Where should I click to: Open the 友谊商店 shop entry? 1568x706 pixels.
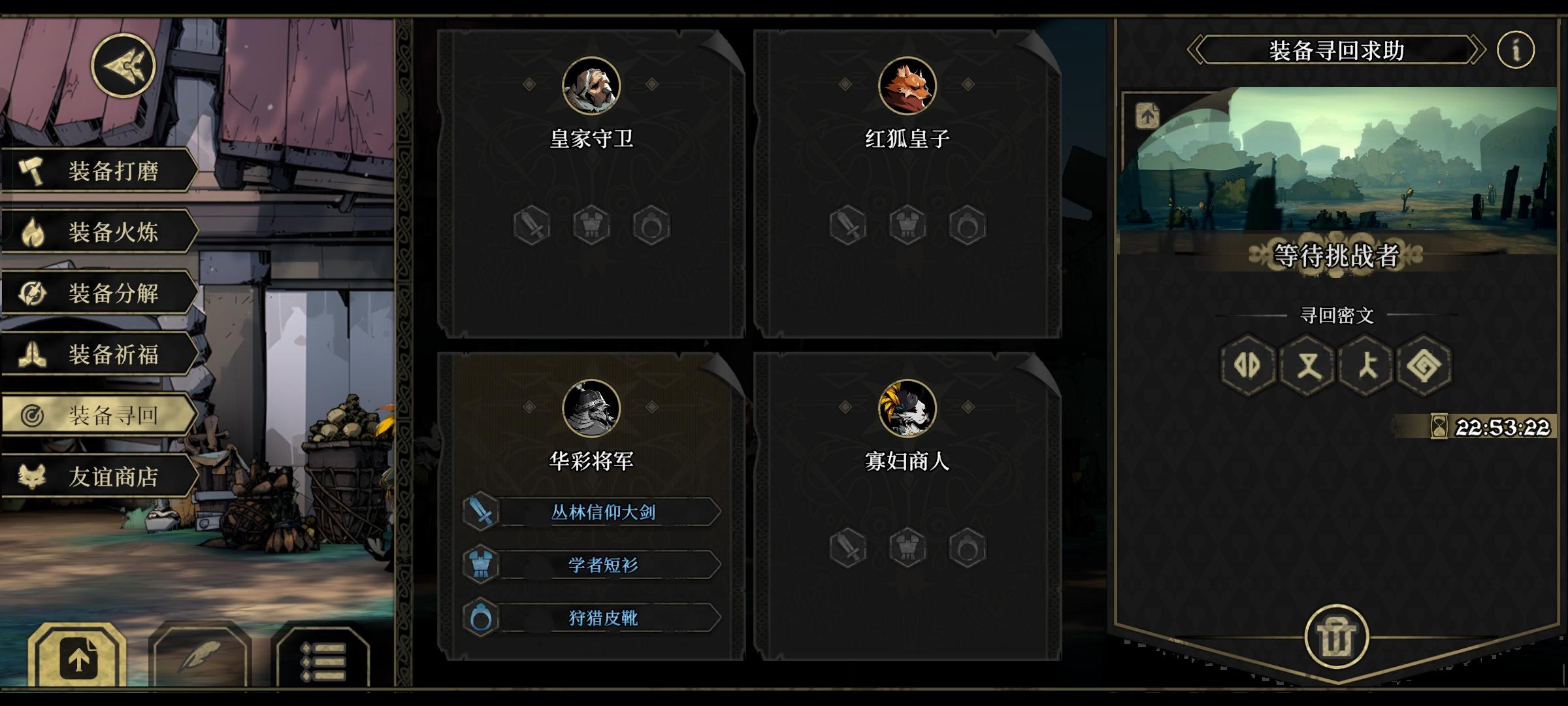[98, 477]
